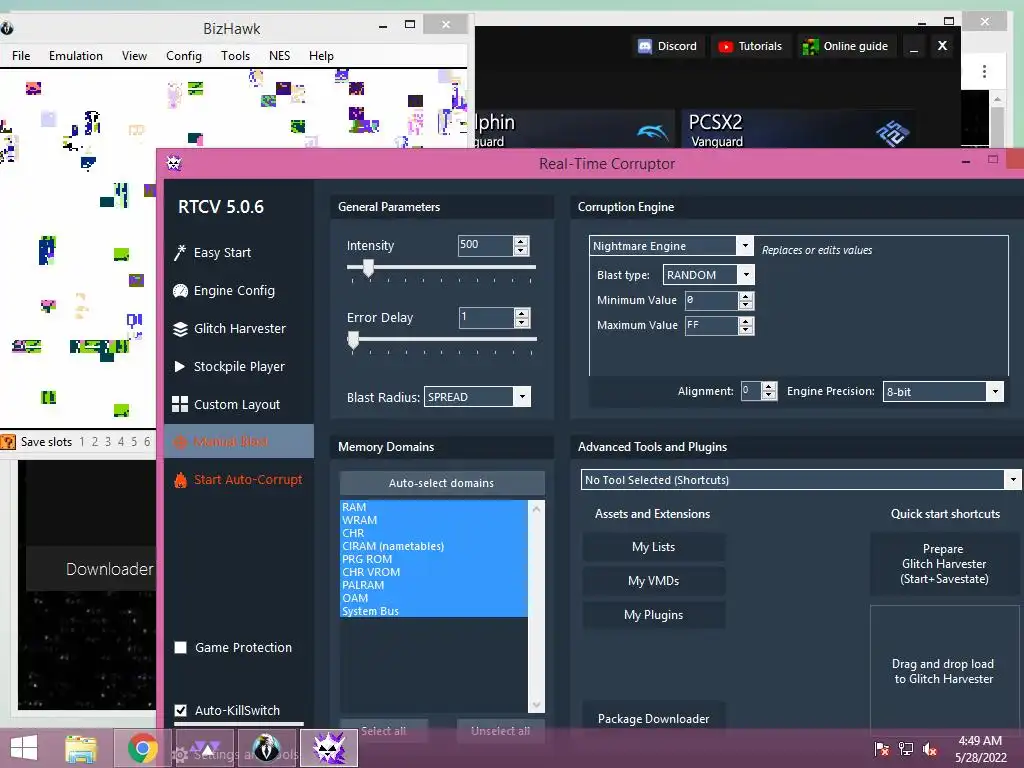Click the network tray icon

(x=906, y=748)
